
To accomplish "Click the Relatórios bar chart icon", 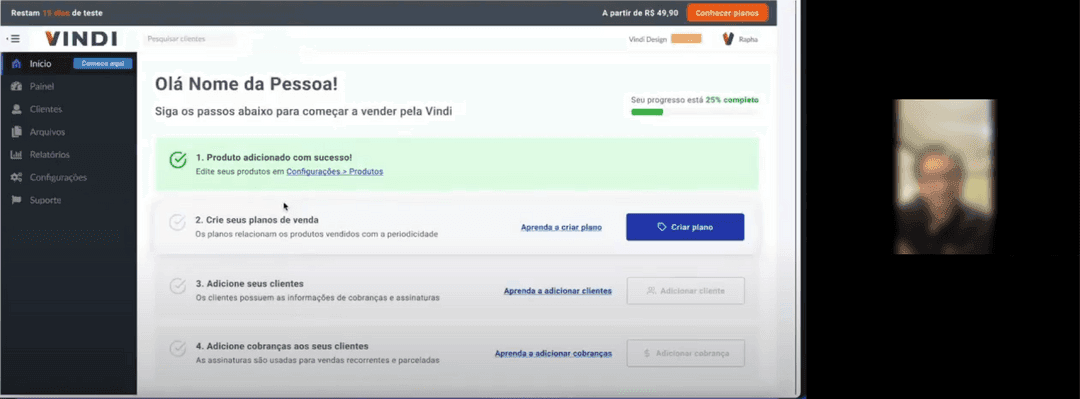I will [17, 154].
